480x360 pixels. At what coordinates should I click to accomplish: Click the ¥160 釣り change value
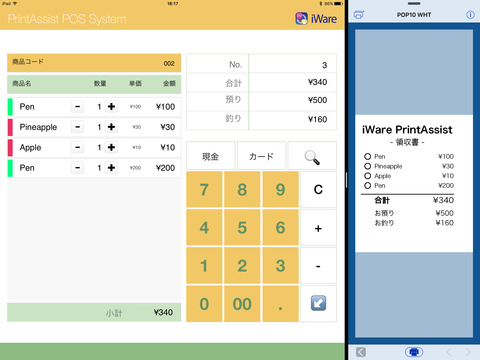[x=317, y=119]
